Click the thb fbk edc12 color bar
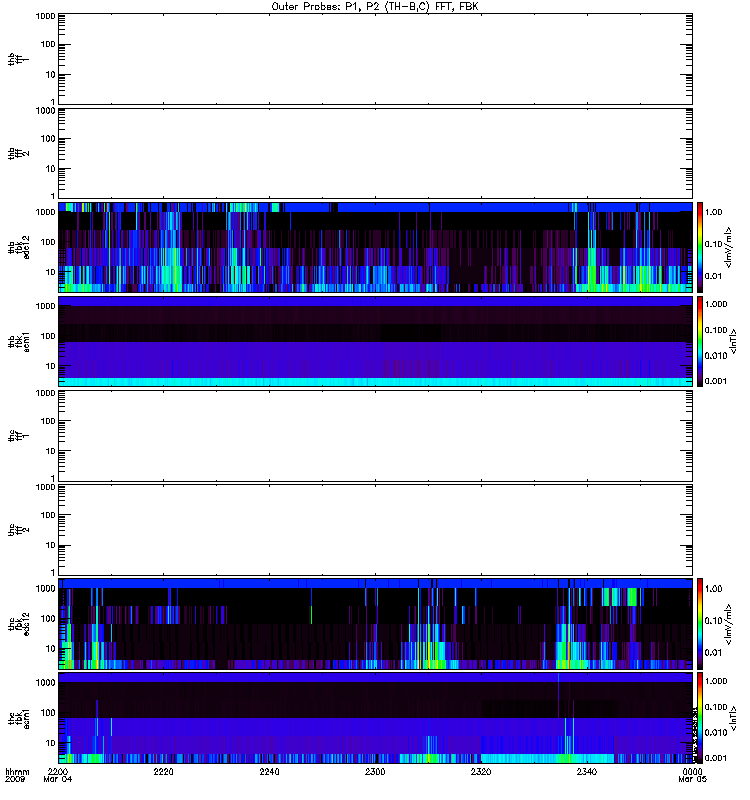750x800 pixels. tap(700, 247)
